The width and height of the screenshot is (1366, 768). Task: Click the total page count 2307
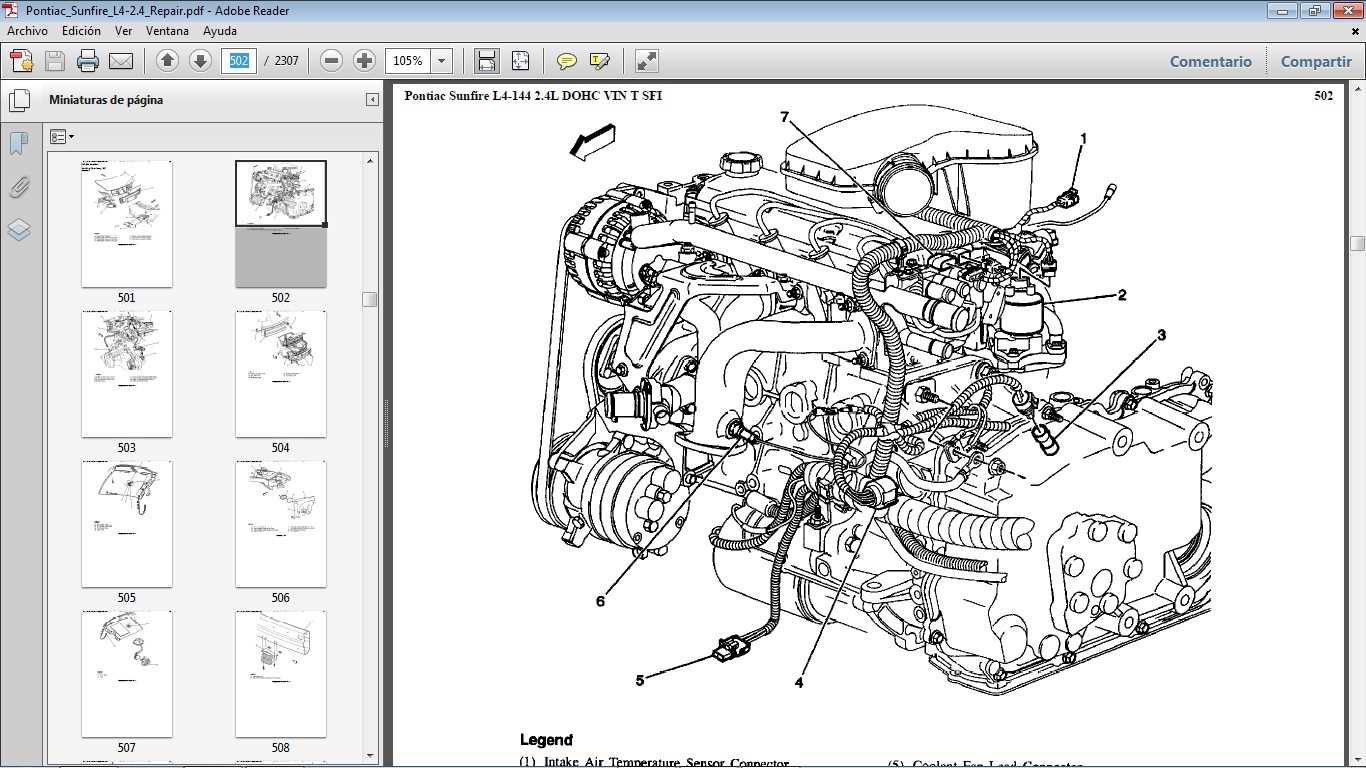point(286,61)
